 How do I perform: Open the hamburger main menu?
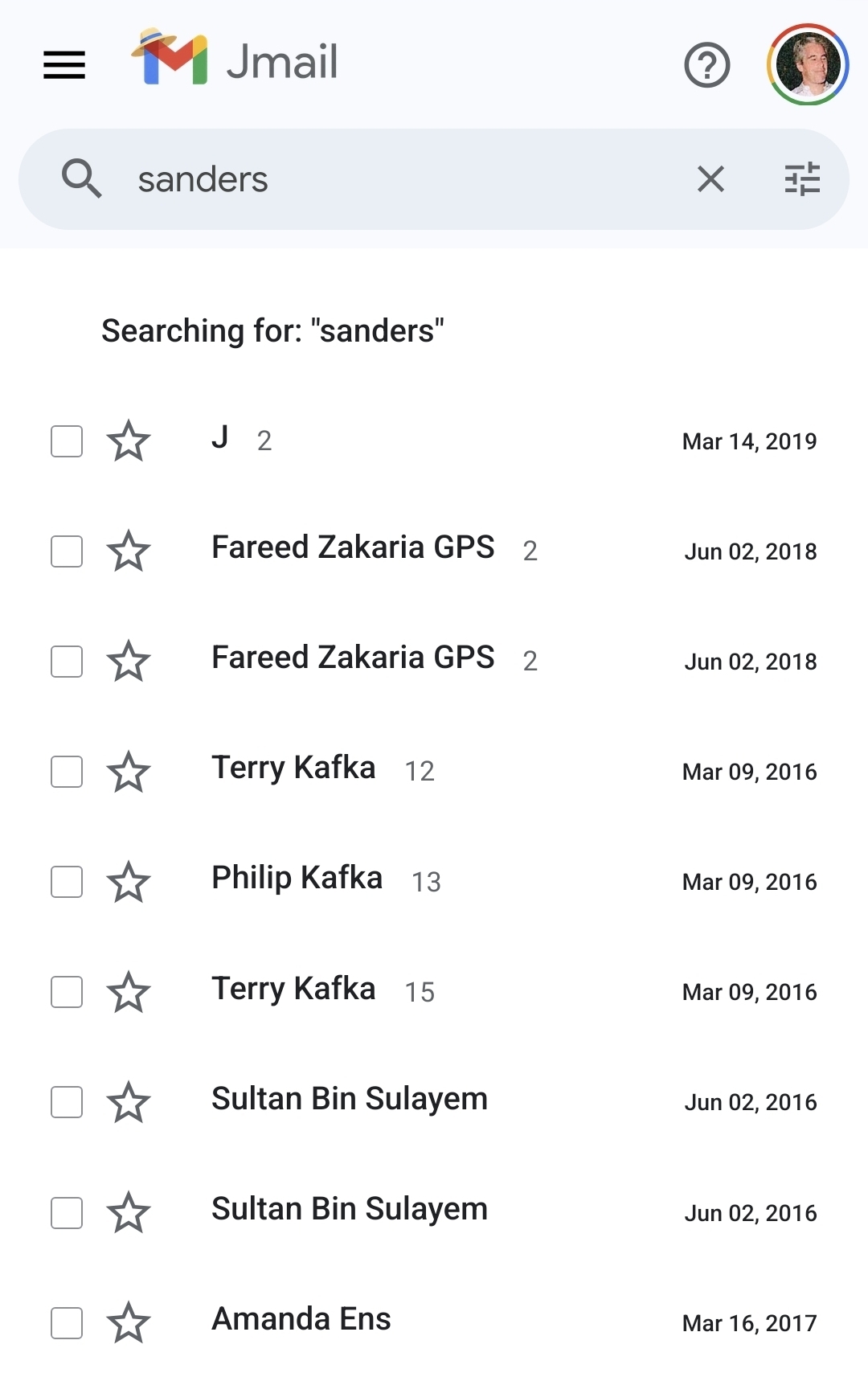[x=64, y=64]
